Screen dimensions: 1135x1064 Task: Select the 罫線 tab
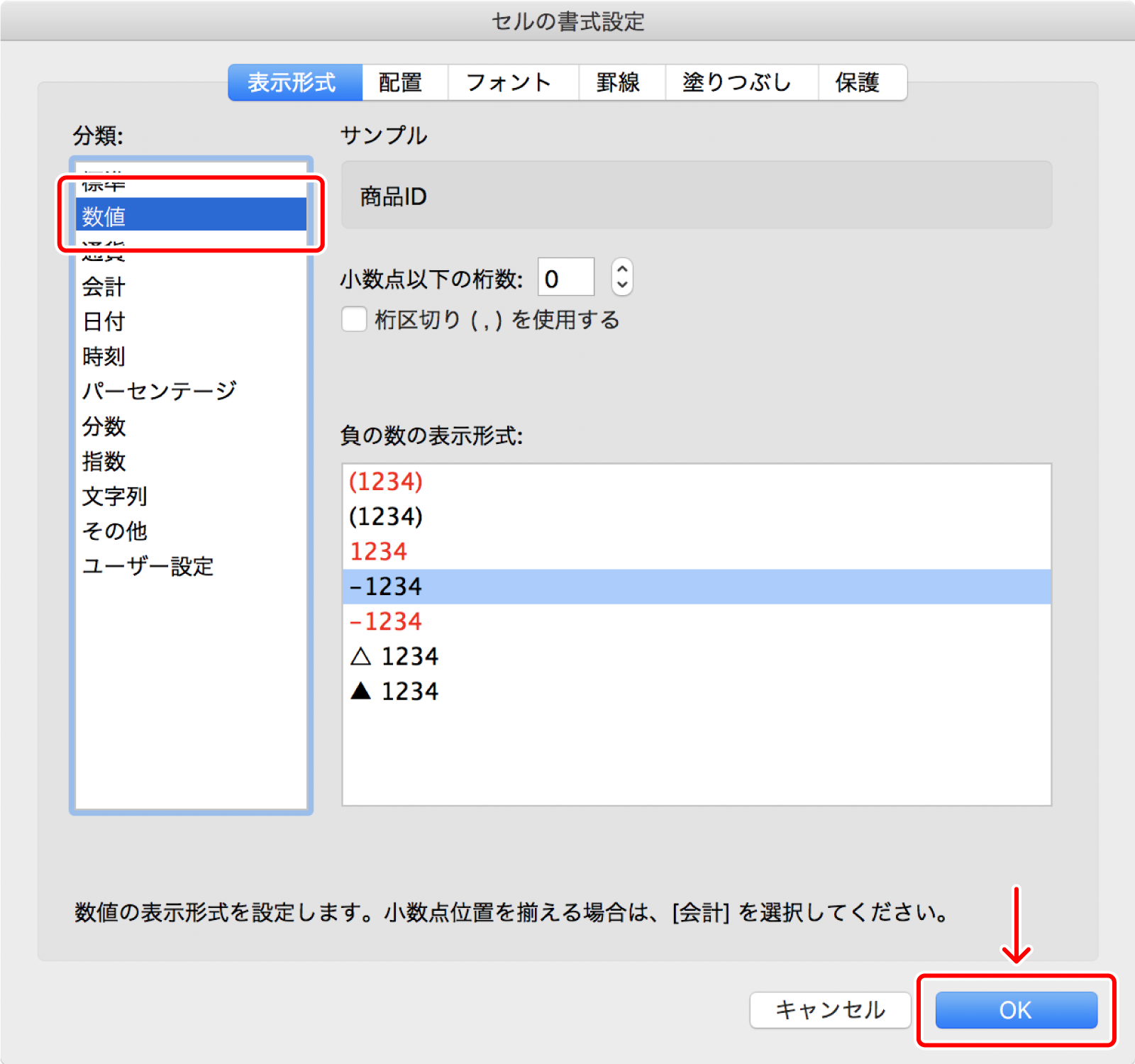pyautogui.click(x=620, y=82)
